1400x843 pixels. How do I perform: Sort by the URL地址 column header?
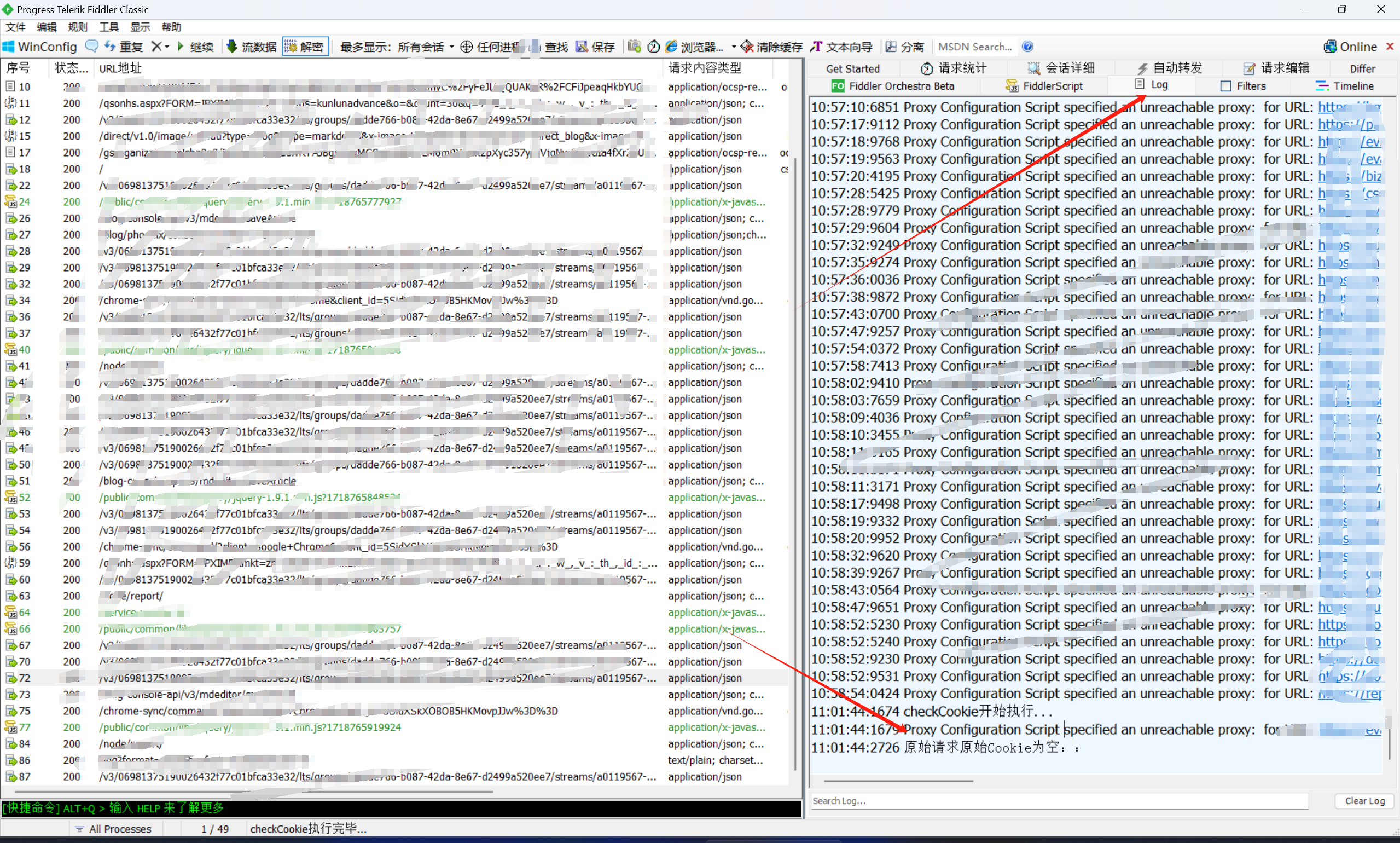377,68
